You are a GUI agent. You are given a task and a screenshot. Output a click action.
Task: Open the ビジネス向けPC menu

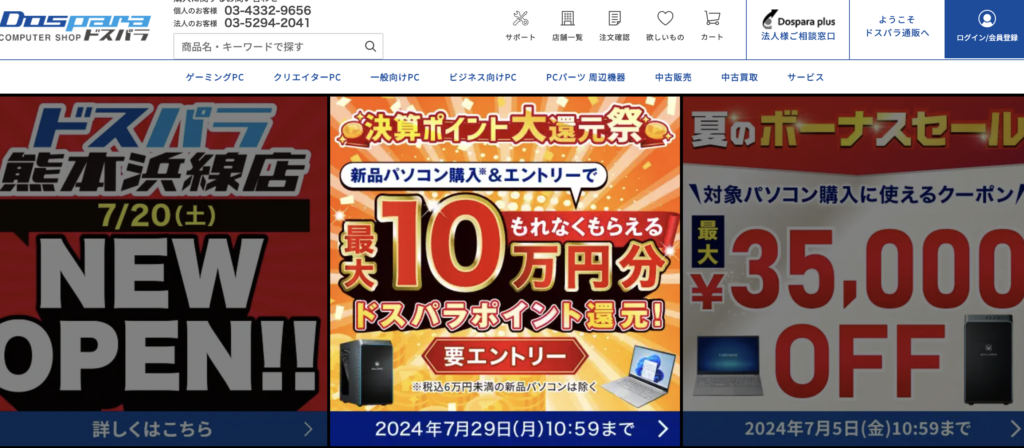tap(483, 77)
